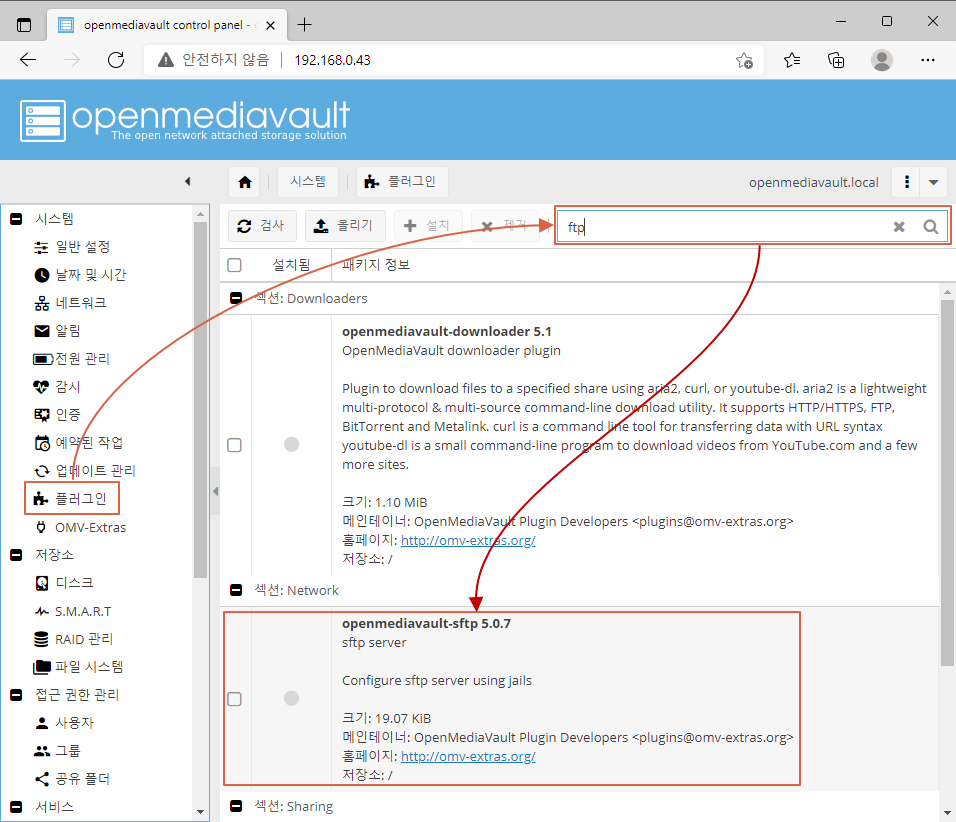The image size is (956, 822).
Task: Open browser favorites list icon
Action: point(792,60)
